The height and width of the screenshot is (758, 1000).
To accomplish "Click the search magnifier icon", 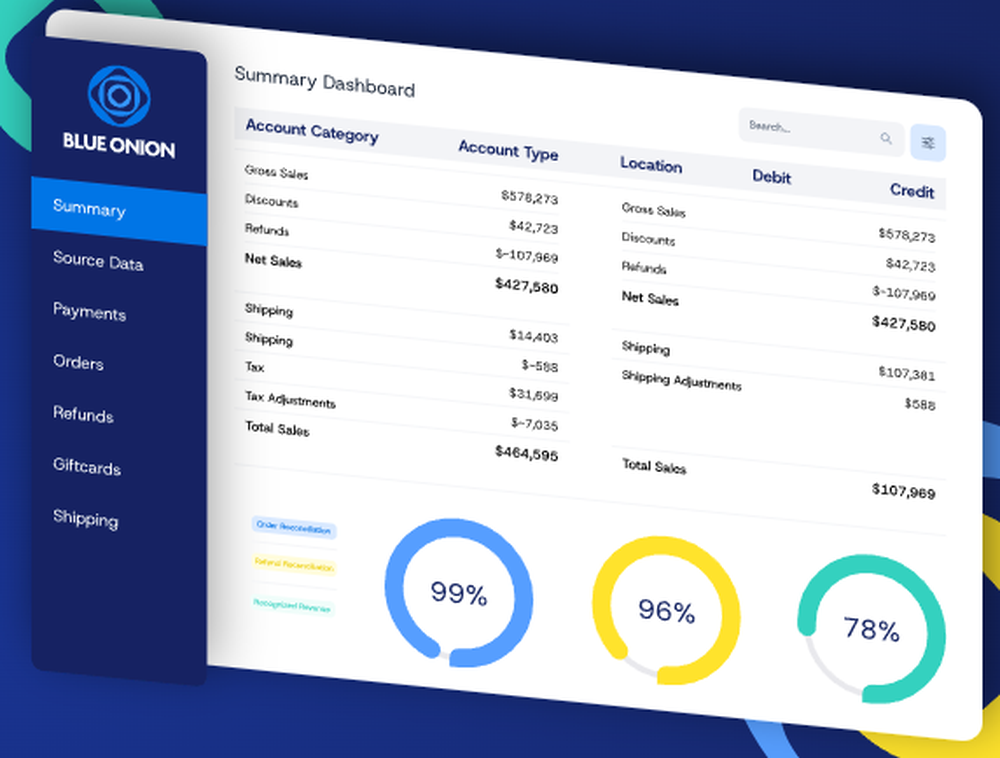I will pyautogui.click(x=886, y=138).
